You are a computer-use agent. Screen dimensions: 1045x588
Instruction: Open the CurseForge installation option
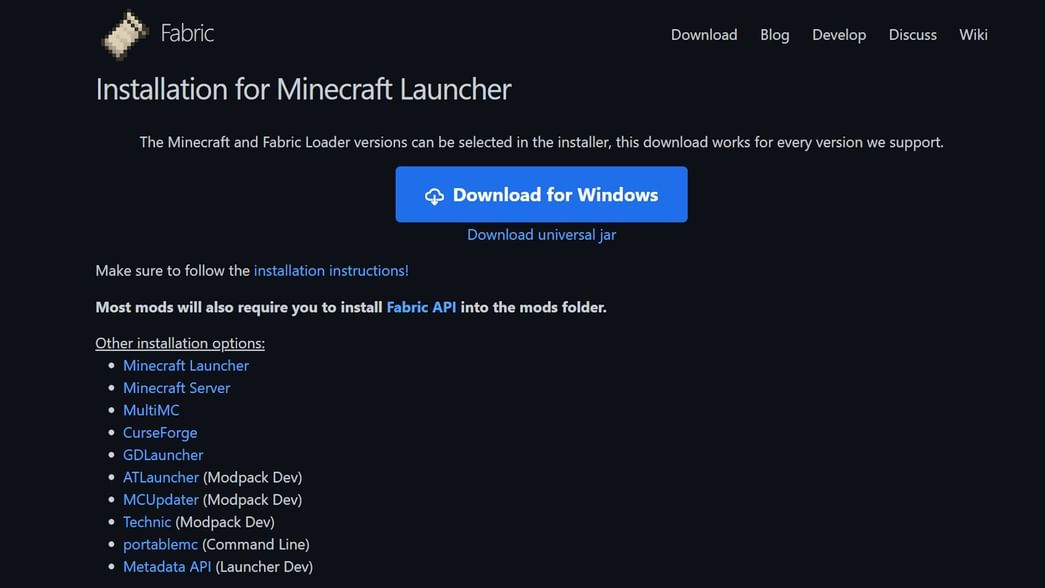160,432
